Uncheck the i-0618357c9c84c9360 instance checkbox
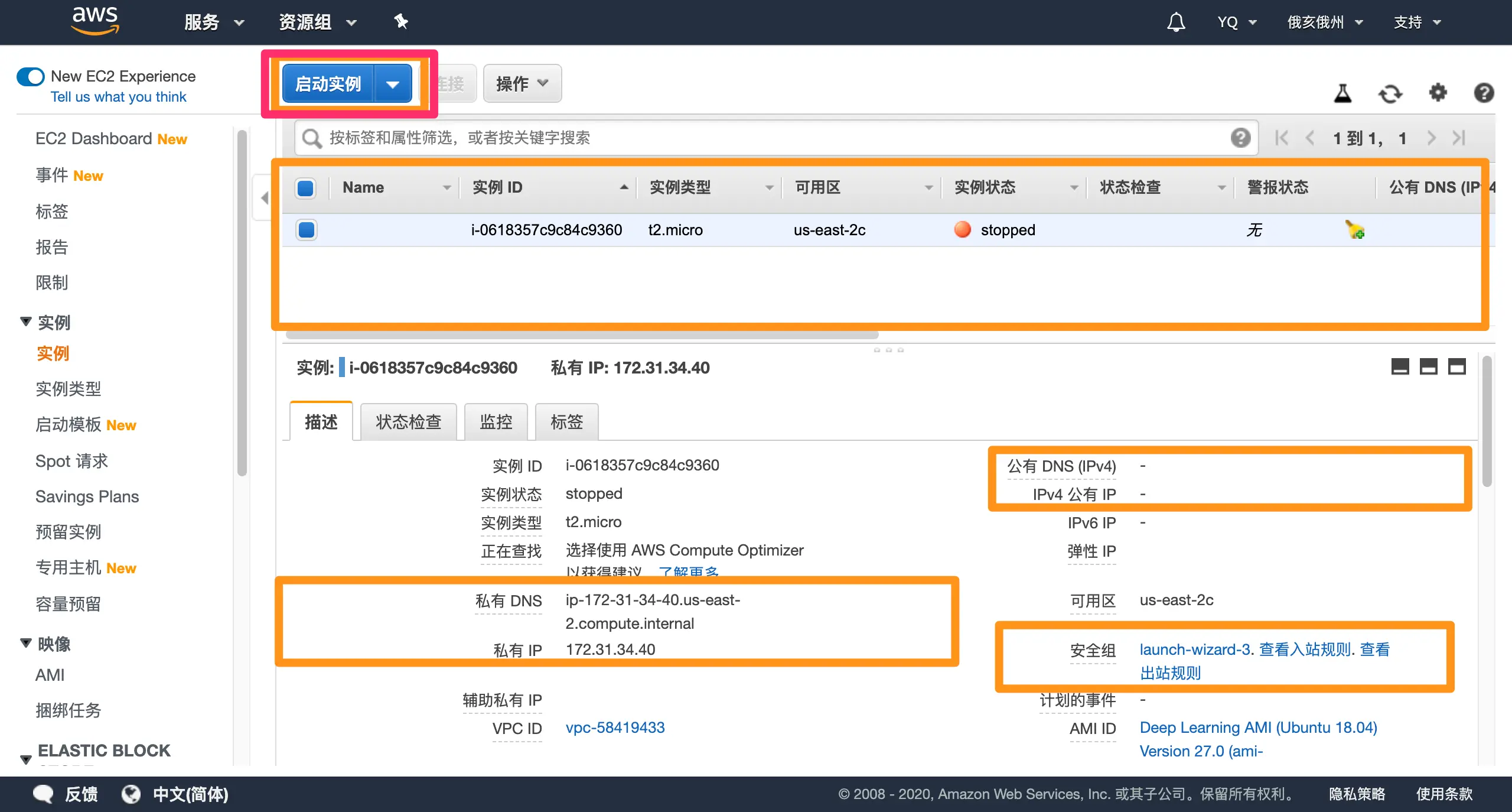Image resolution: width=1512 pixels, height=812 pixels. [306, 229]
